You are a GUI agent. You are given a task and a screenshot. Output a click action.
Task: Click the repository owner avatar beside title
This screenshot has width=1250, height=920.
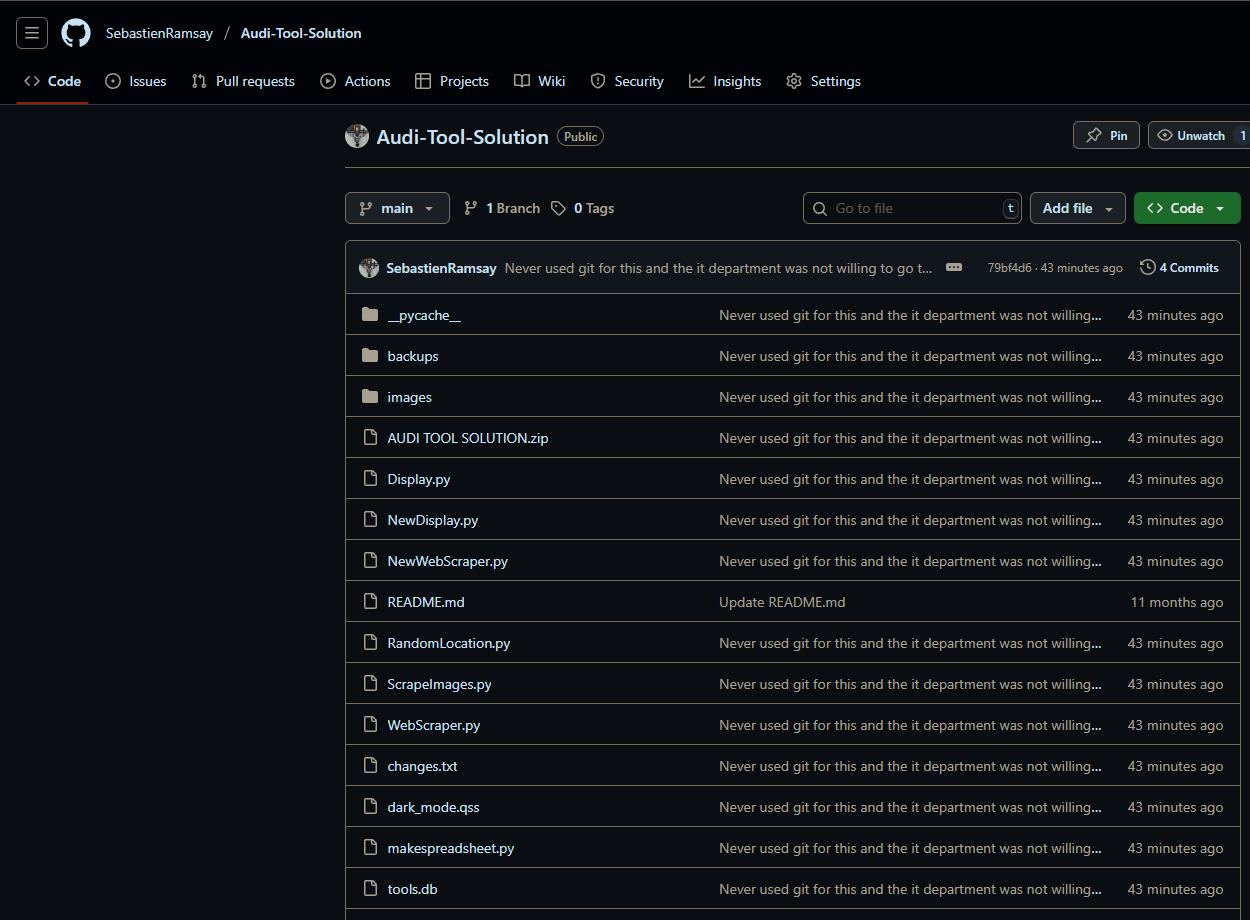click(x=357, y=137)
